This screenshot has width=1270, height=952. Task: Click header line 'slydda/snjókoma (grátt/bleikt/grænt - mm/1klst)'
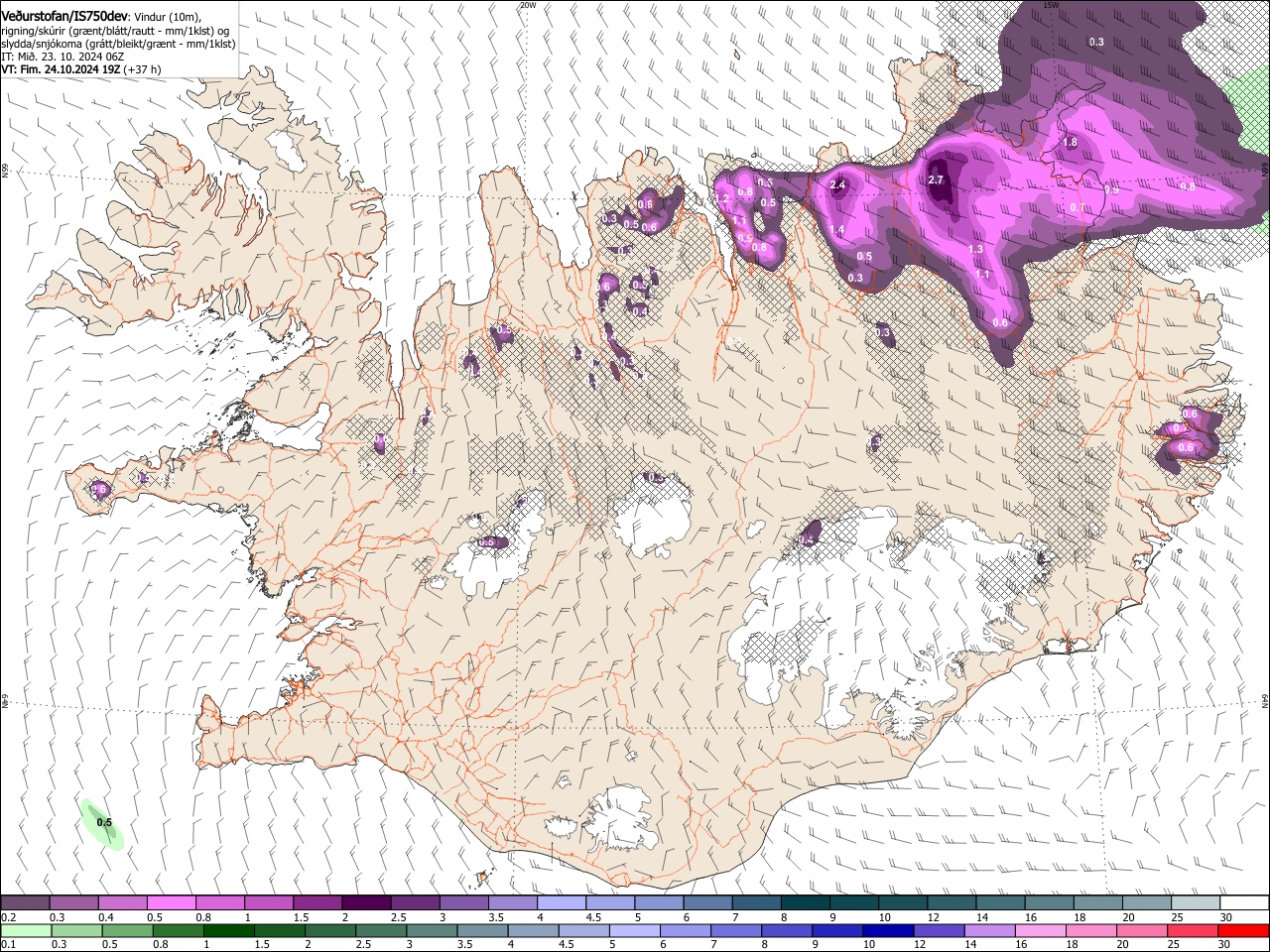click(x=118, y=44)
